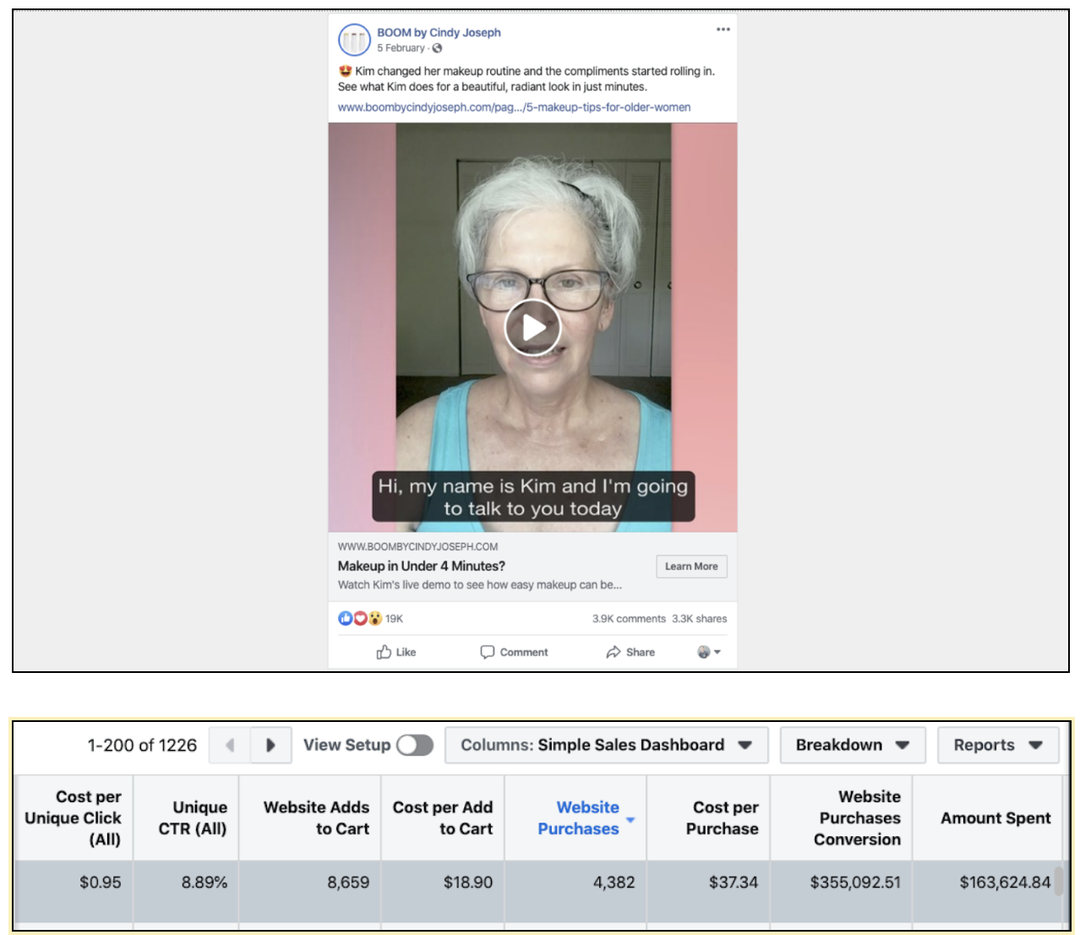Open the boombycindyjoseph.com makeup tips link
1080x935 pixels.
tap(514, 107)
